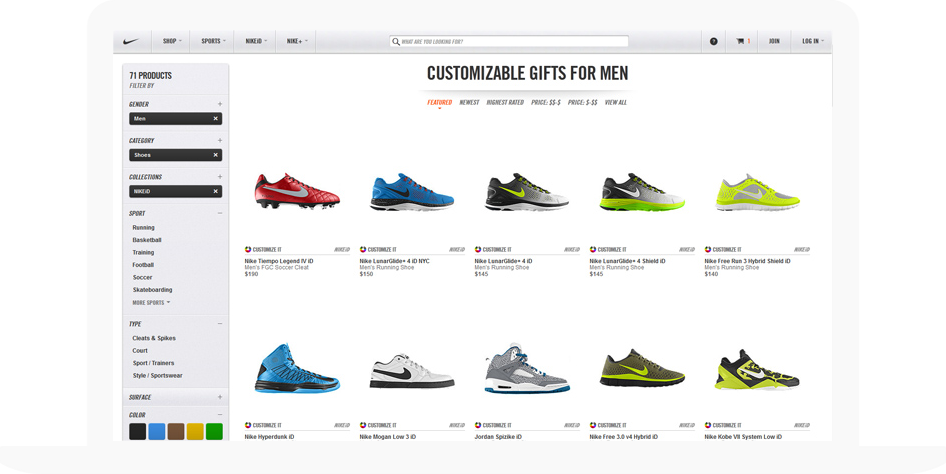
Task: Open the Shop dropdown menu
Action: point(172,41)
